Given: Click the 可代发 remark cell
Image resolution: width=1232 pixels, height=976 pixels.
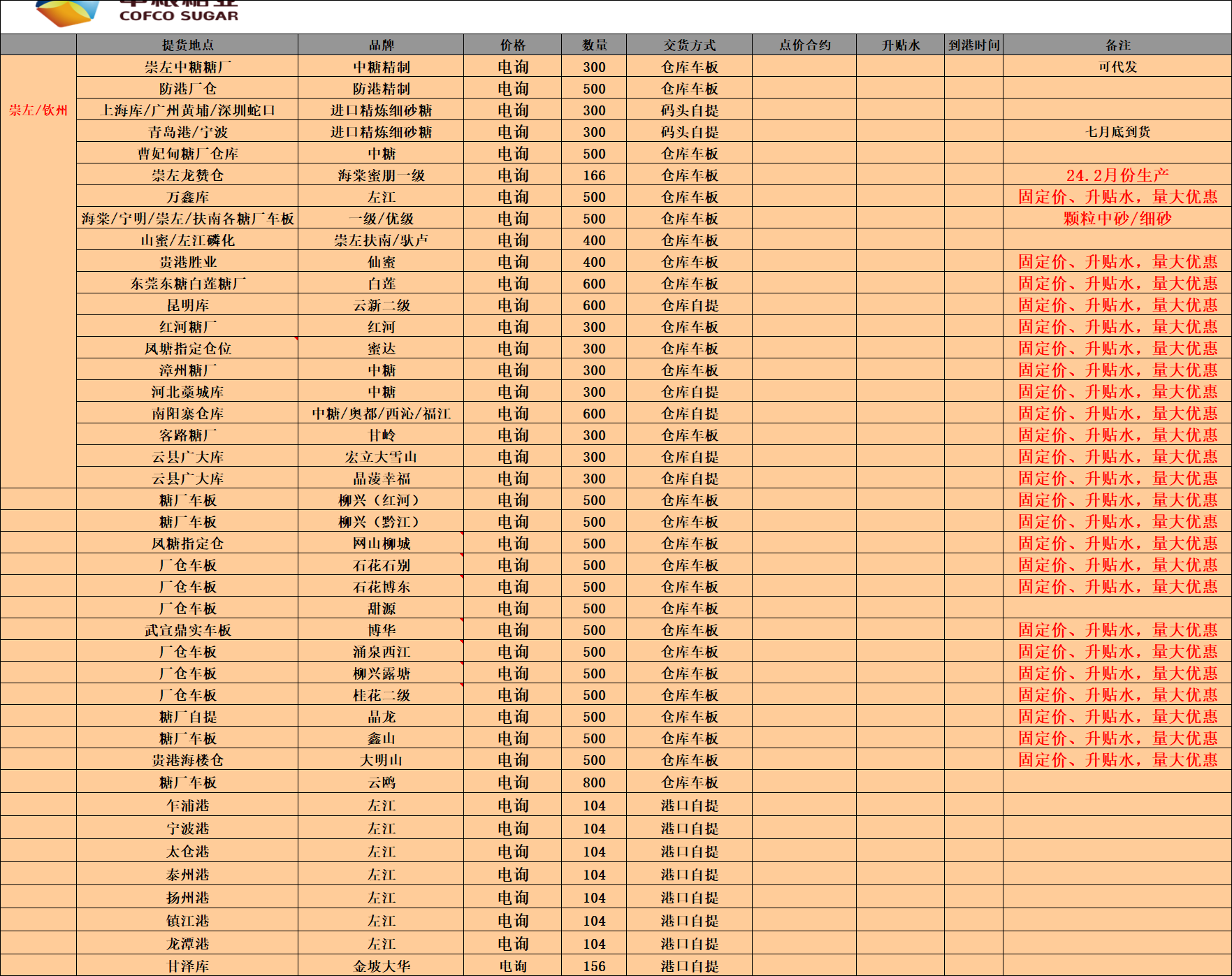Looking at the screenshot, I should point(1117,67).
